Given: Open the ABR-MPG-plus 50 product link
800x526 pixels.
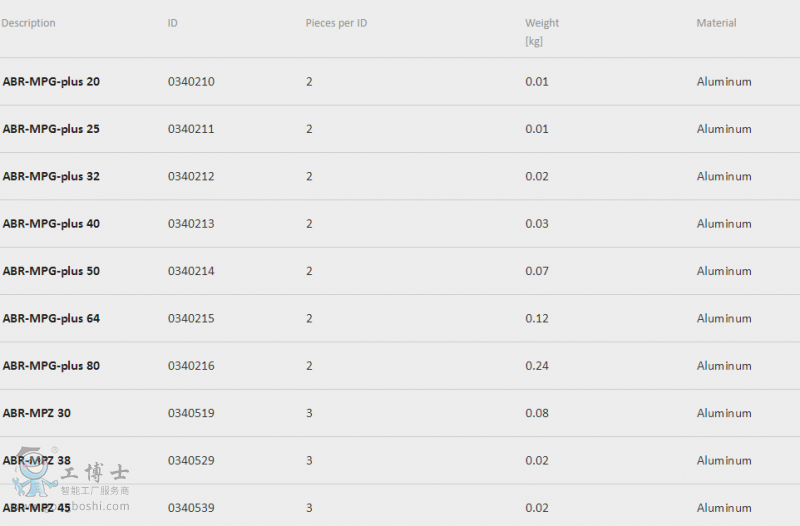Looking at the screenshot, I should coord(51,271).
